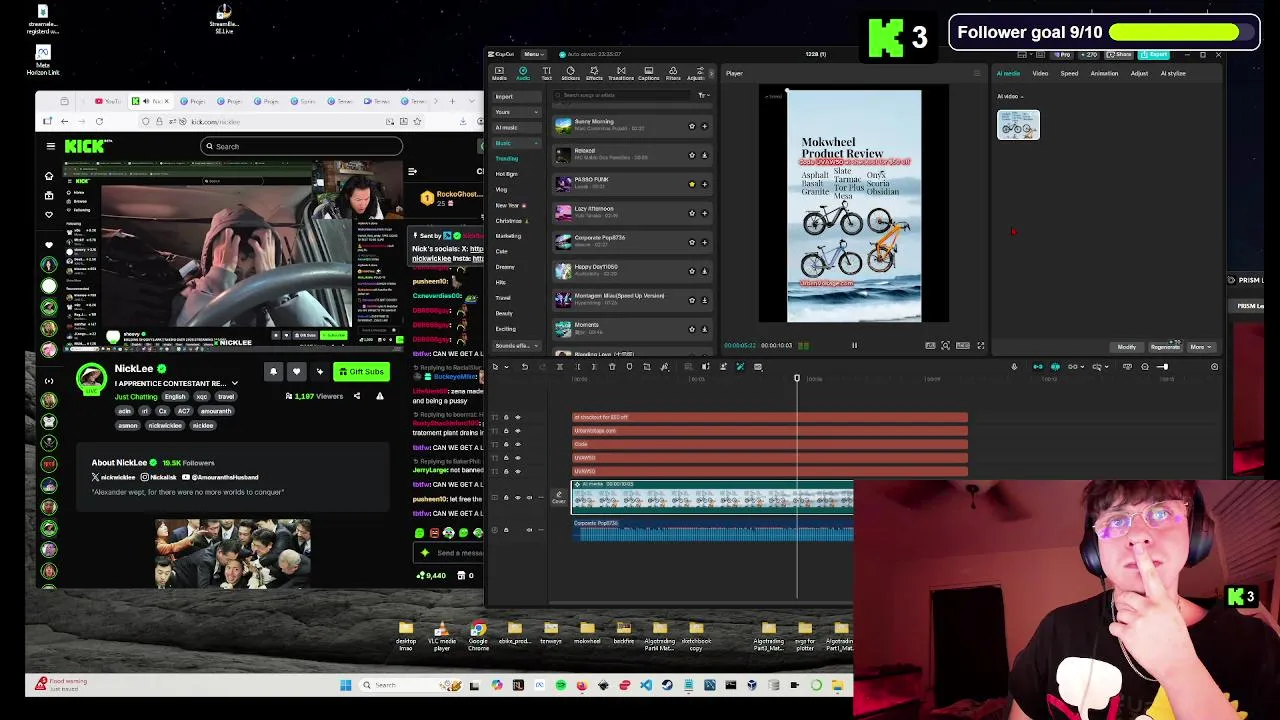Expand NickLee stream title chevron

pyautogui.click(x=235, y=383)
